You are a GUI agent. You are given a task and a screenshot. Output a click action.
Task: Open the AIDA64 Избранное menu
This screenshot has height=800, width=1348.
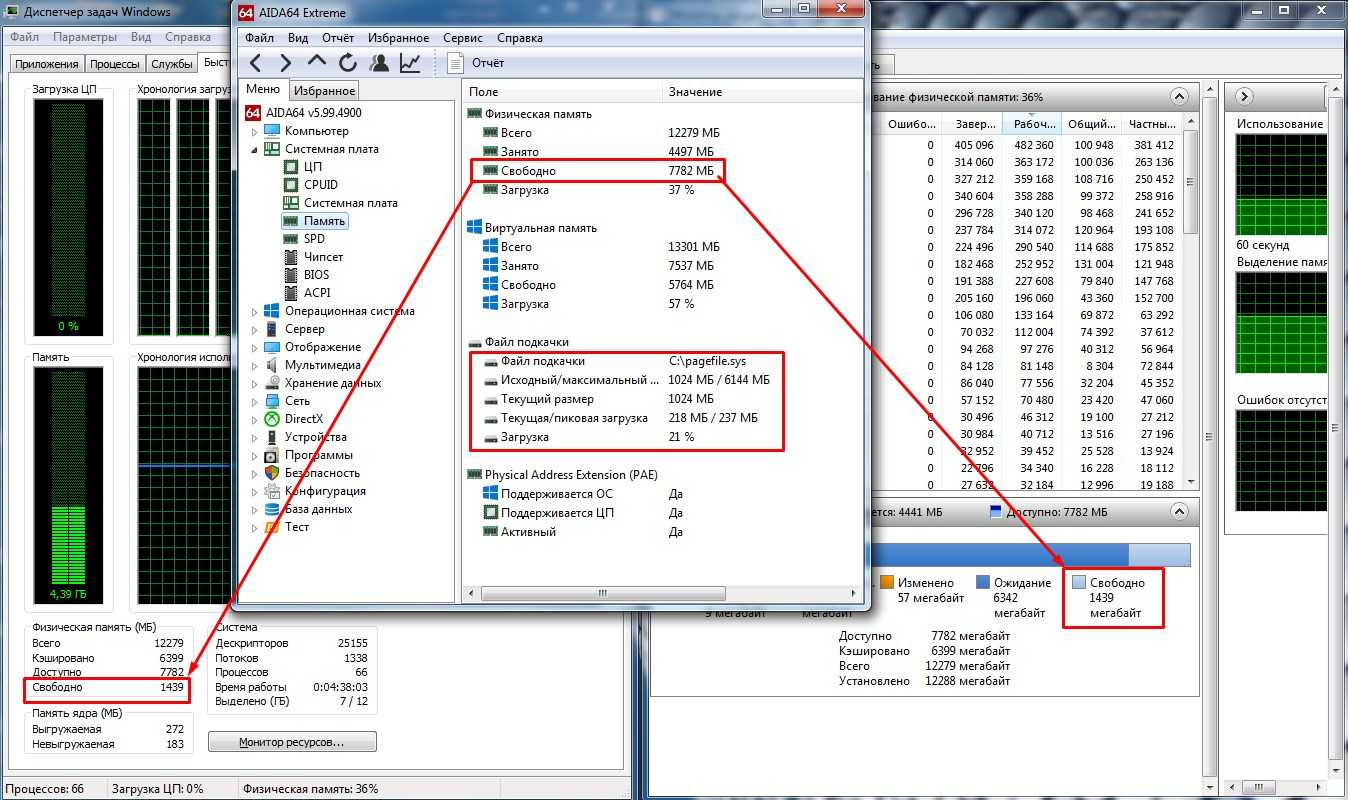click(398, 38)
